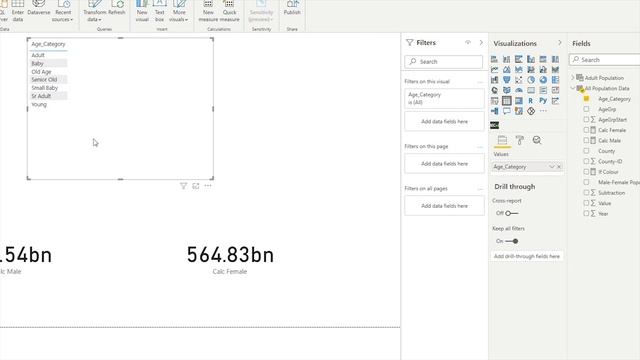Click New visual in ribbon

pos(142,11)
